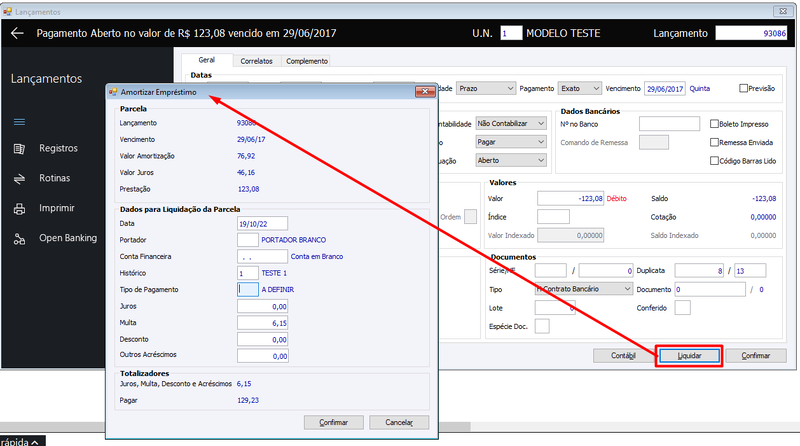This screenshot has height=446, width=800.
Task: Click the Pagar total 129,23
Action: [x=248, y=401]
